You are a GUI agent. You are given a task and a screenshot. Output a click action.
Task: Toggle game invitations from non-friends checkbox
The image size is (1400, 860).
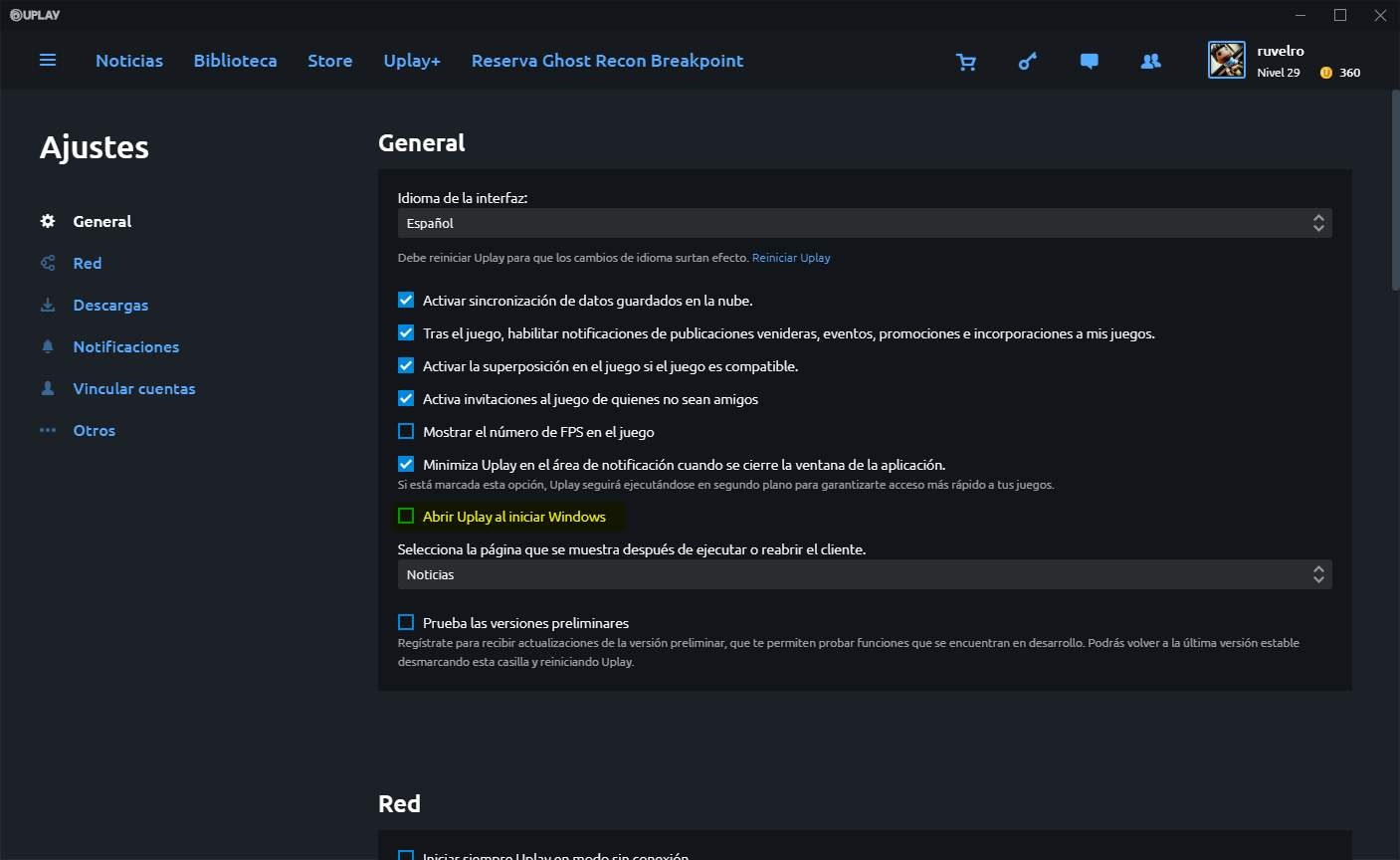pos(406,398)
